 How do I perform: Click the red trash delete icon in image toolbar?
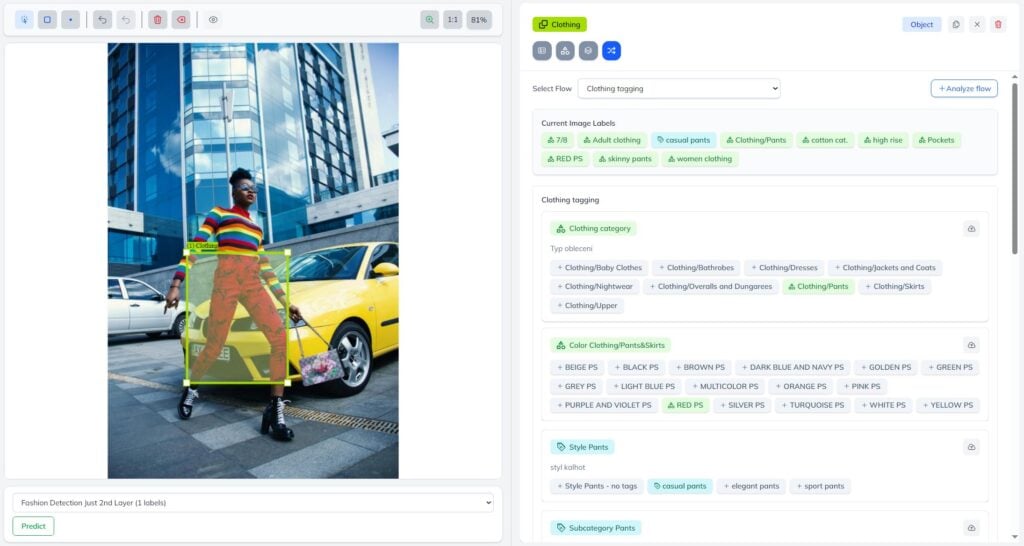pyautogui.click(x=157, y=20)
